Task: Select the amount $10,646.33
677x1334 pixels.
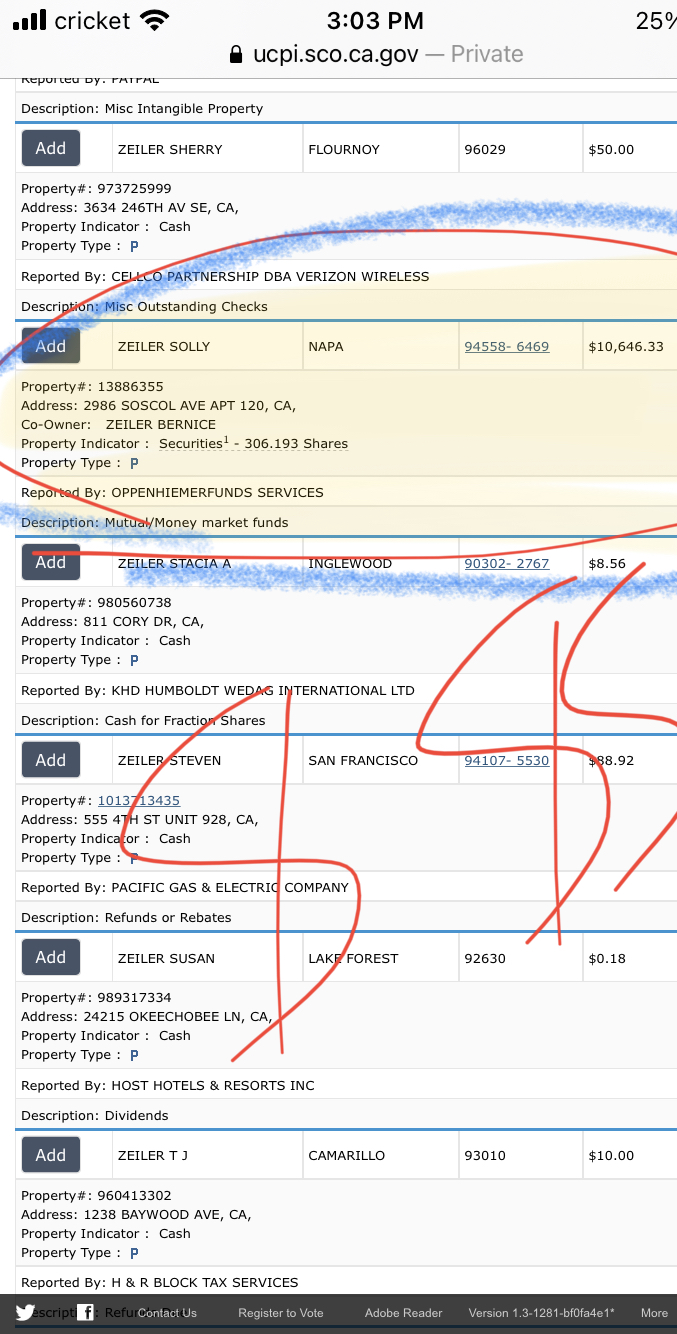Action: [626, 347]
